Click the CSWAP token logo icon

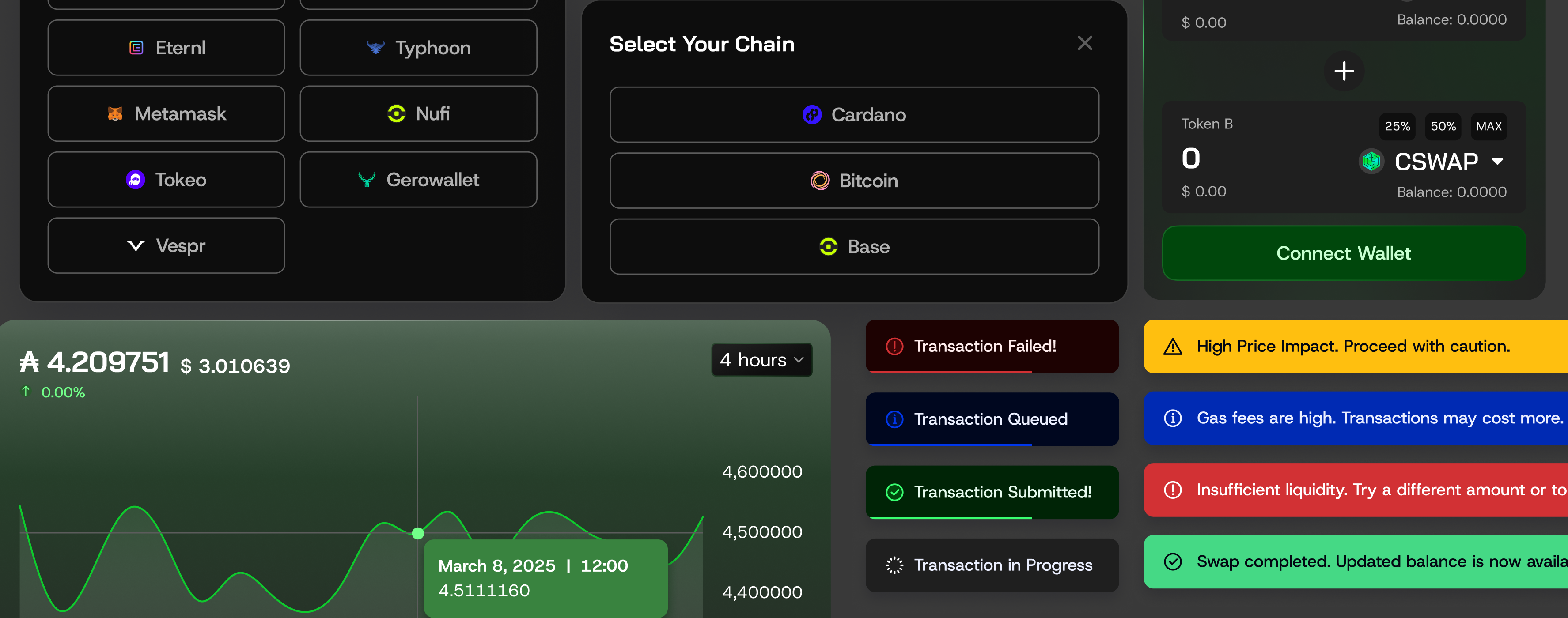(x=1371, y=162)
